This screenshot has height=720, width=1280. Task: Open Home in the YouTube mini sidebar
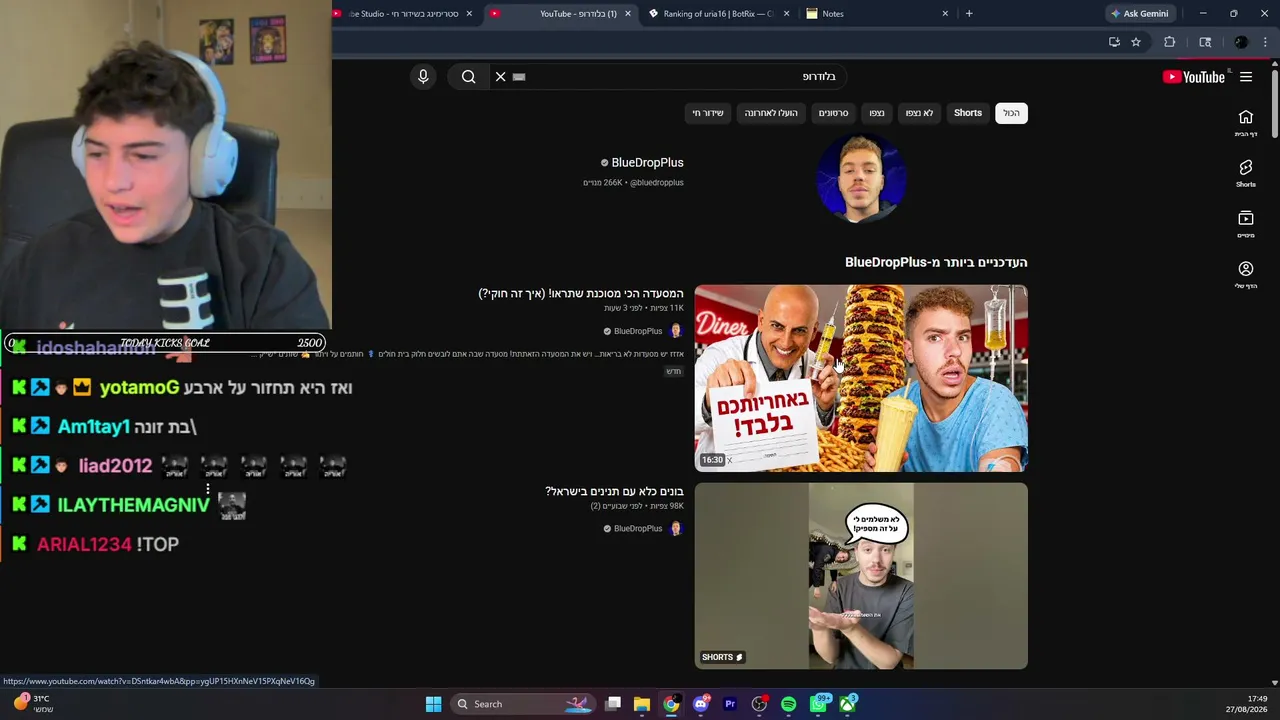click(x=1246, y=123)
